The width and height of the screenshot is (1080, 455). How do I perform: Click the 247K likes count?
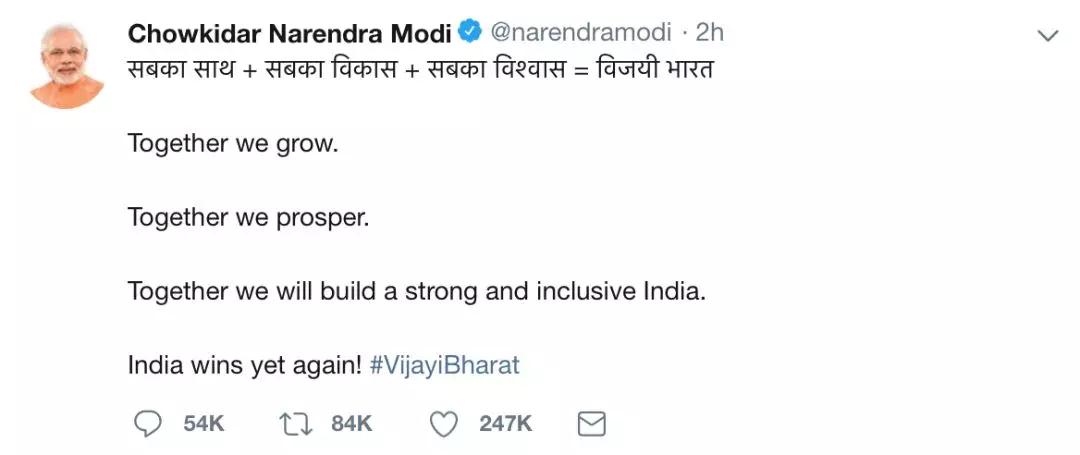505,424
